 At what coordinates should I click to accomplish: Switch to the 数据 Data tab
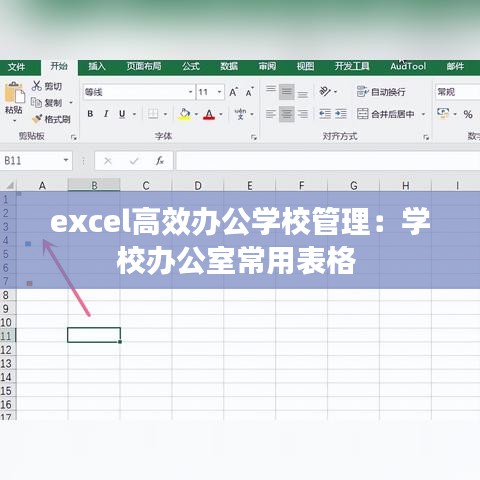pos(229,66)
